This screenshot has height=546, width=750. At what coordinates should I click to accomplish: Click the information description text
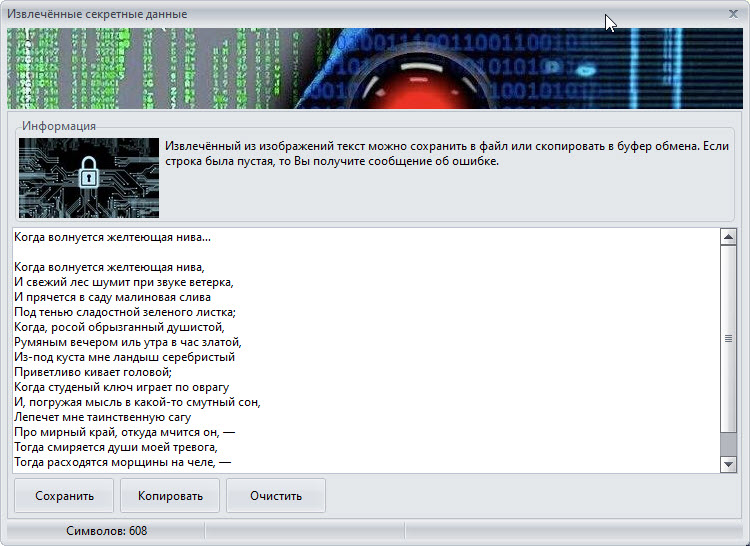(446, 153)
